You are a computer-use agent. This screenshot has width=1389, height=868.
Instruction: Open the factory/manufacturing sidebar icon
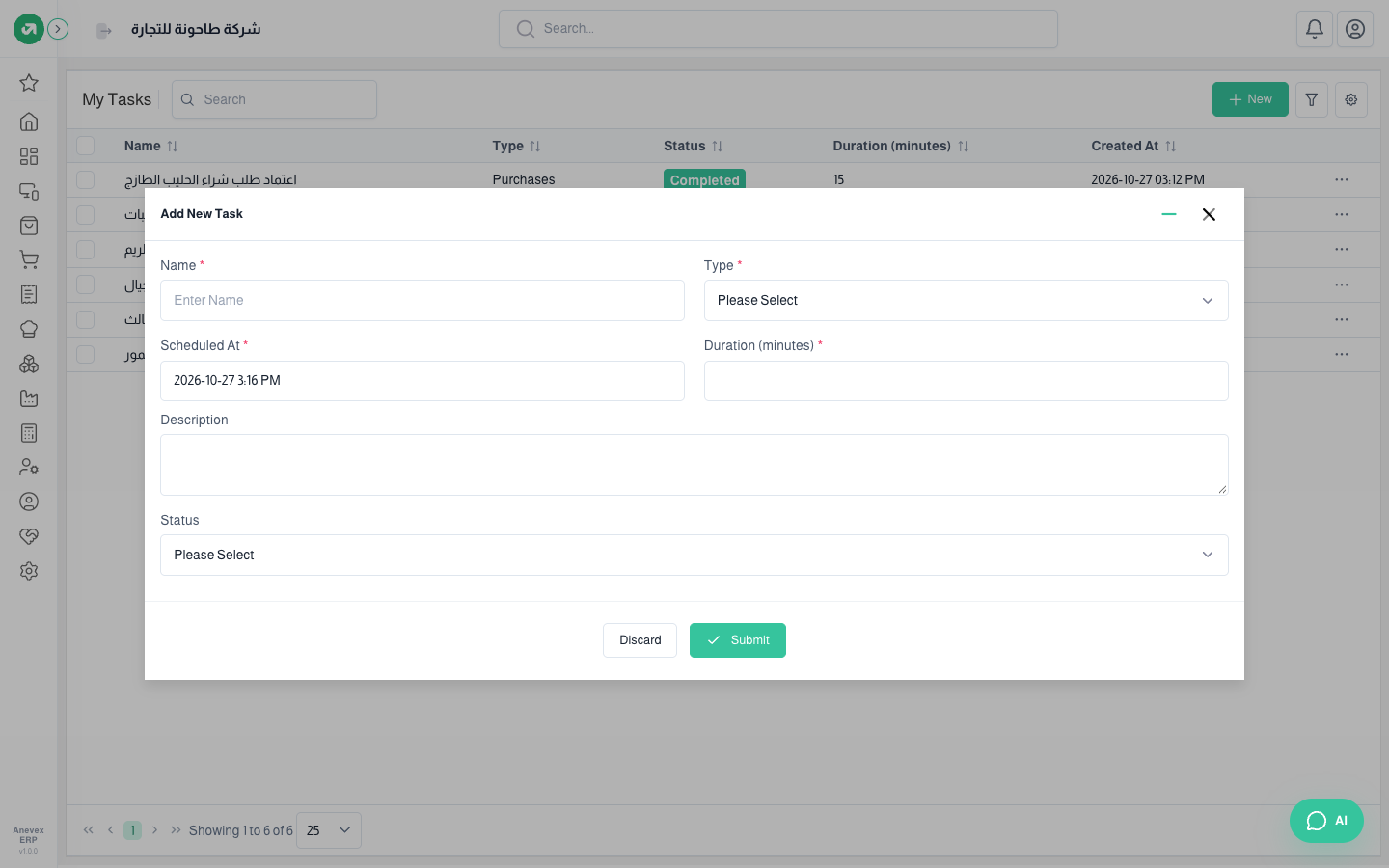pyautogui.click(x=29, y=398)
